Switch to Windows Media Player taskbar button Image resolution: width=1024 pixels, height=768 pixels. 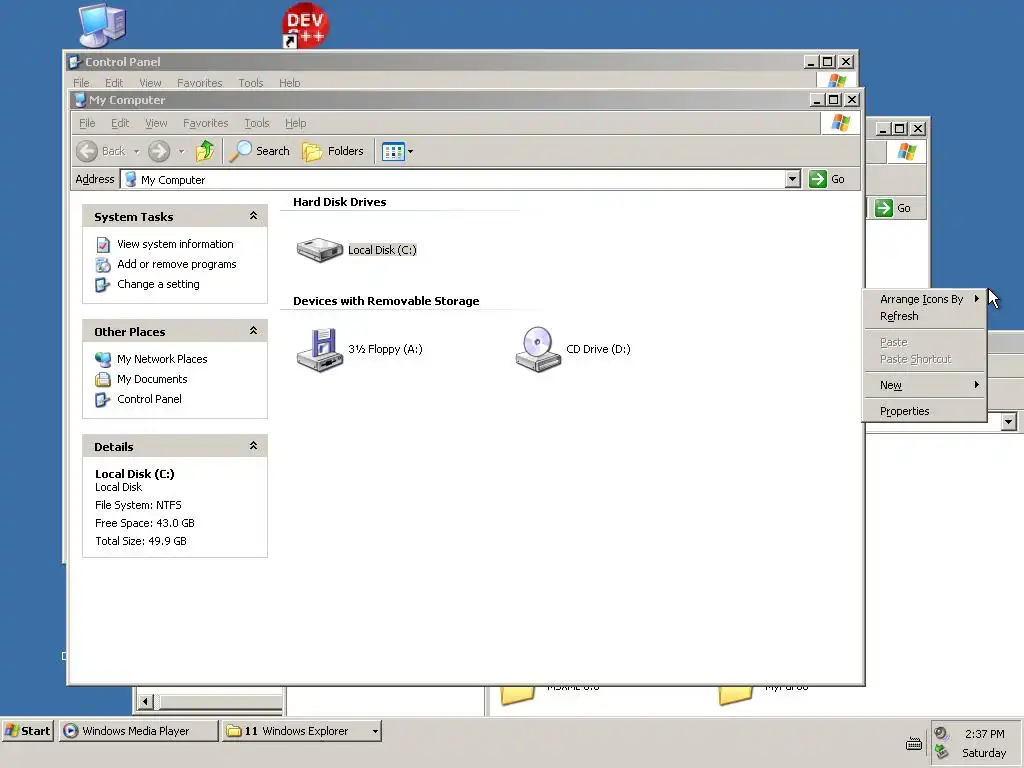tap(138, 731)
